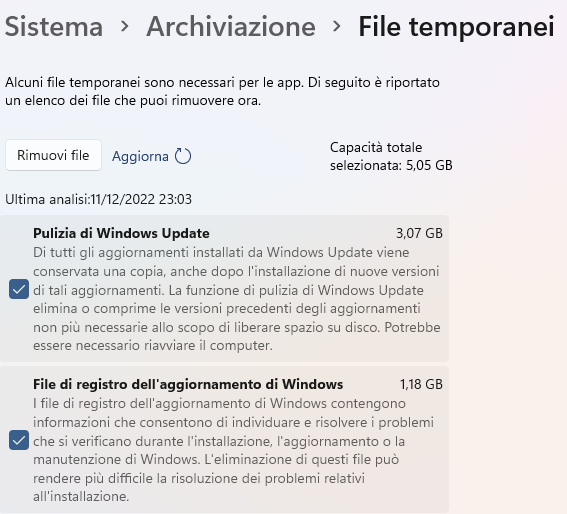This screenshot has height=514, width=567.
Task: Click the Windows Update cleanup description text
Action: [237, 299]
